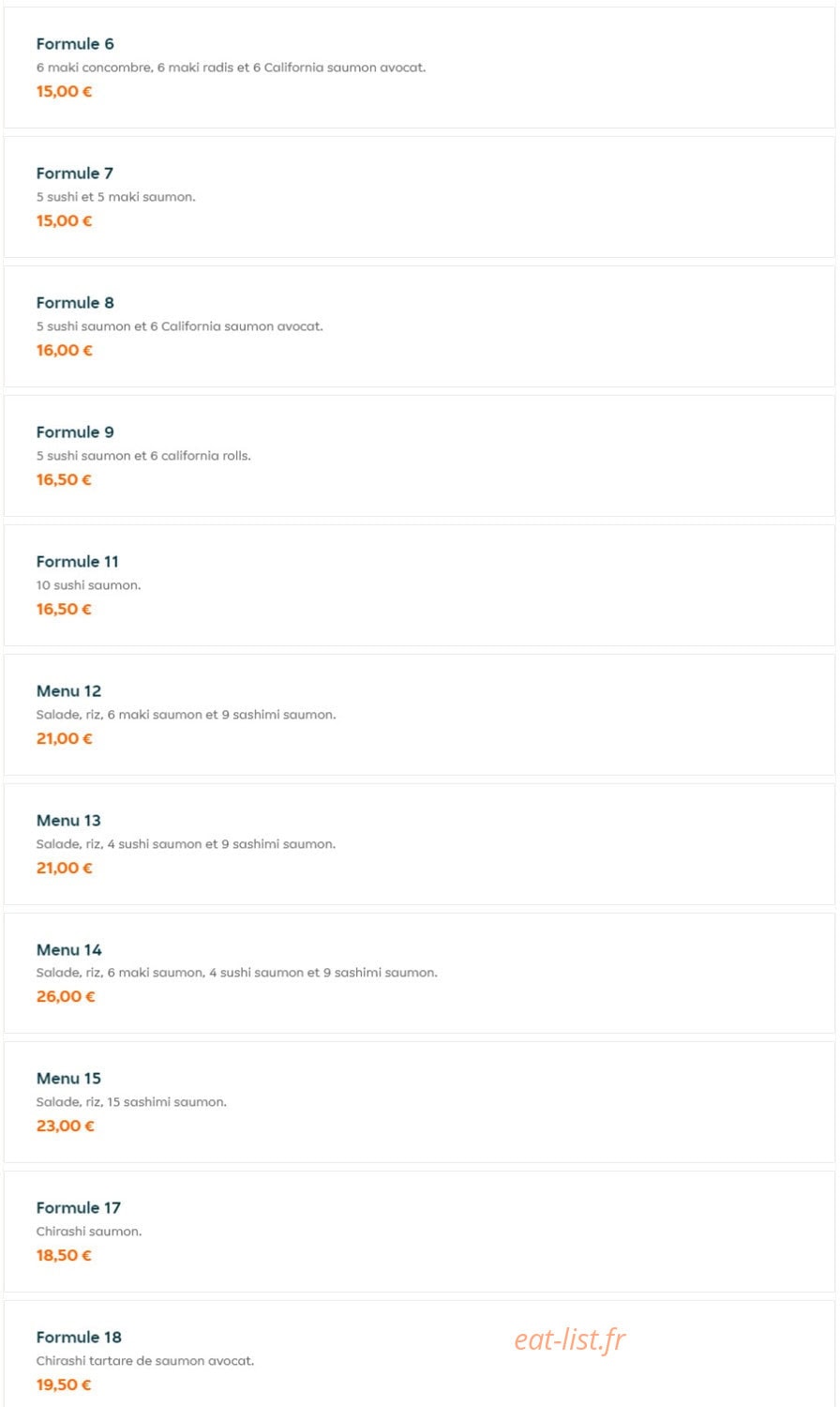Click the 18,50 € price for Formule 17
Screen dimensions: 840x1407
(64, 1256)
